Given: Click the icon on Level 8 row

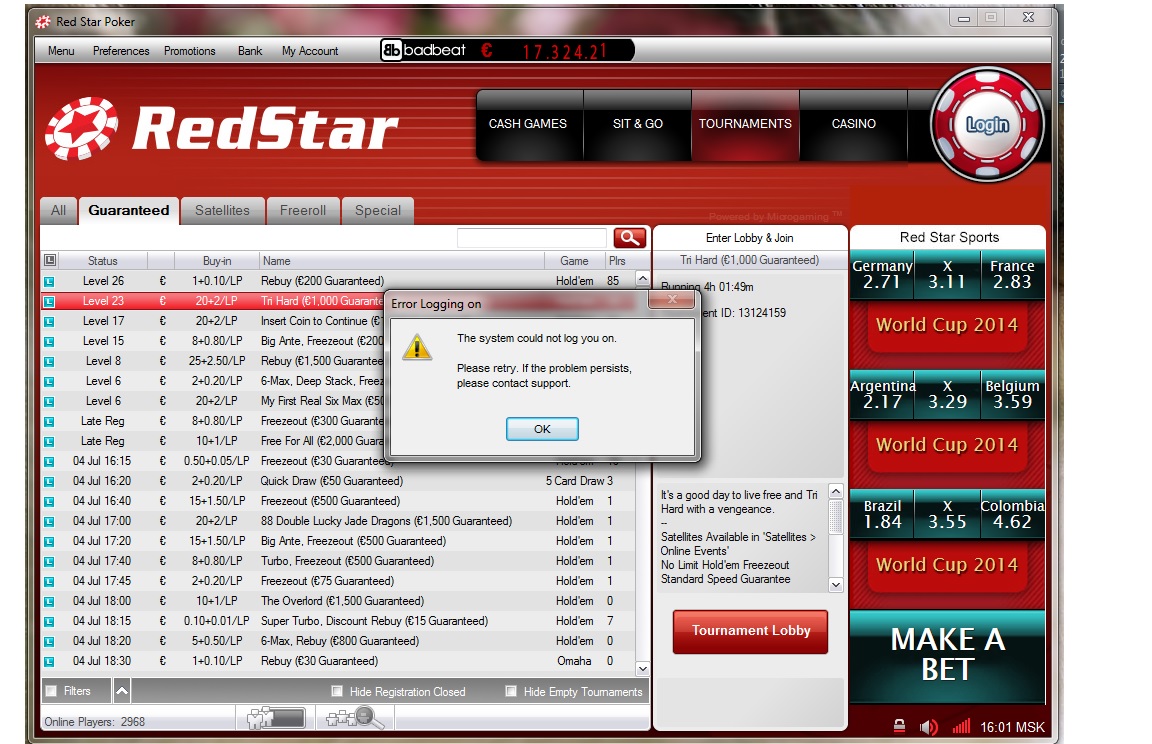Looking at the screenshot, I should (49, 361).
